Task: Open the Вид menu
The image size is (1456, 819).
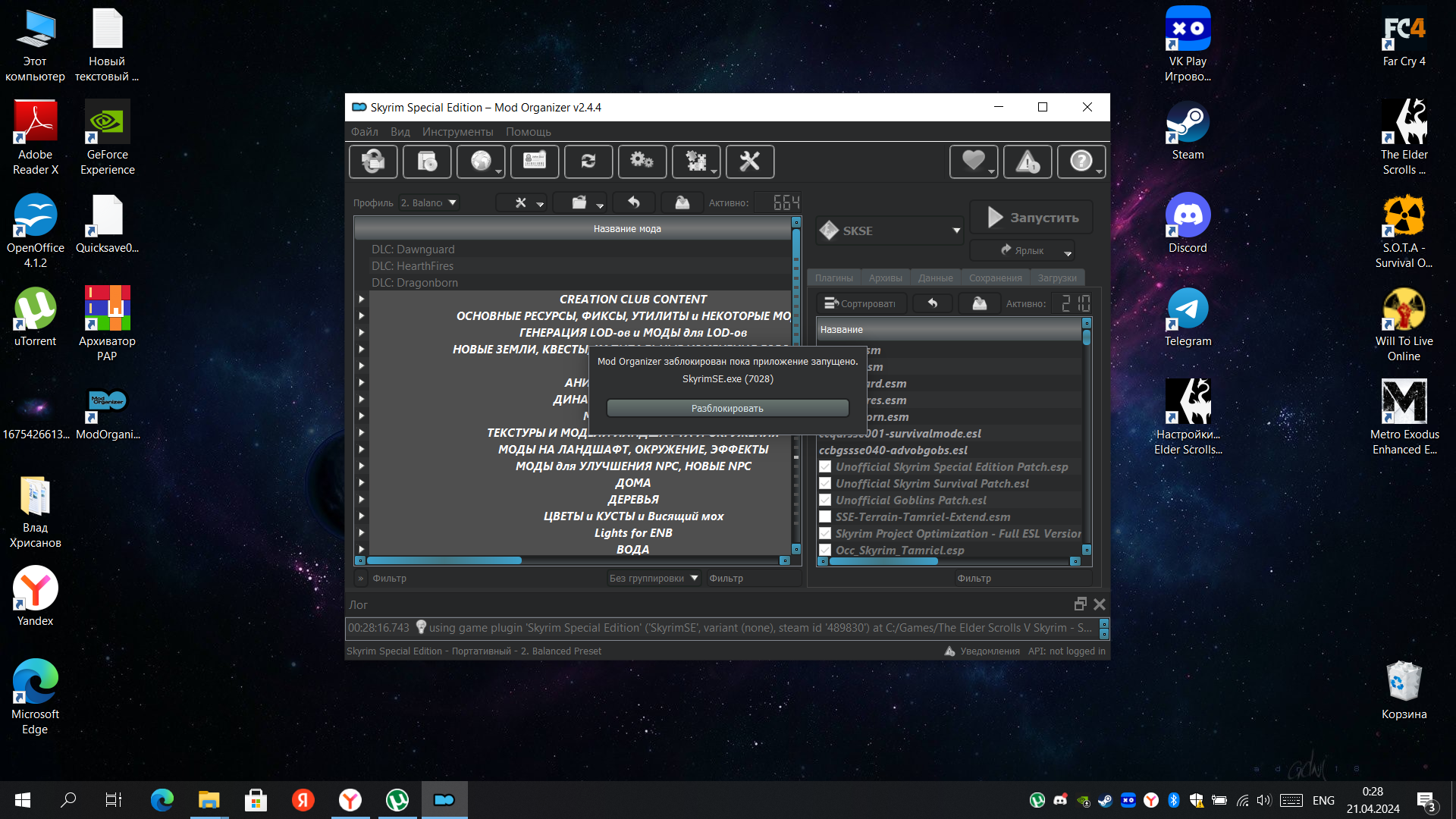Action: tap(400, 132)
